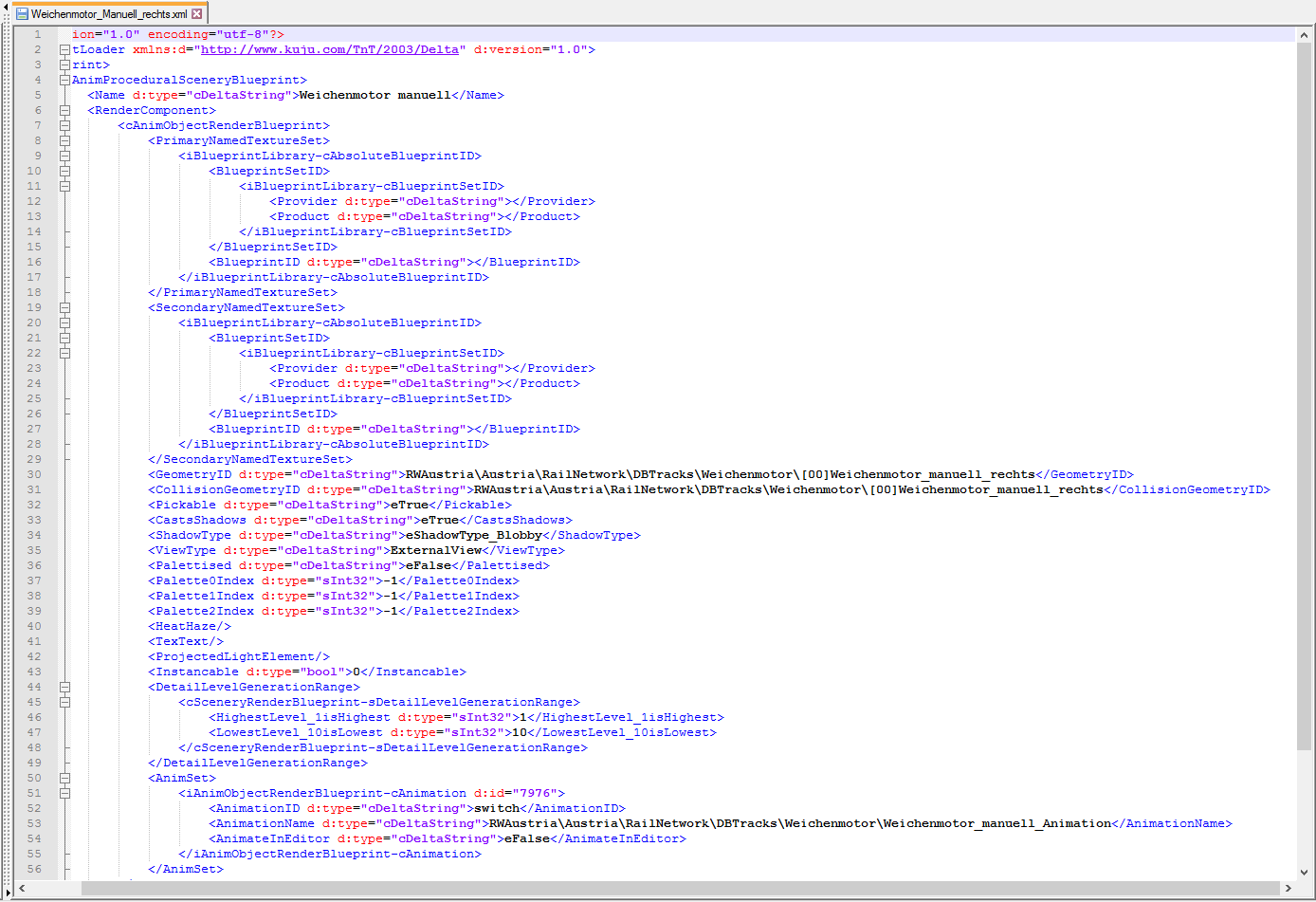Click the "ExternalView" value
Image resolution: width=1316 pixels, height=902 pixels.
click(436, 550)
